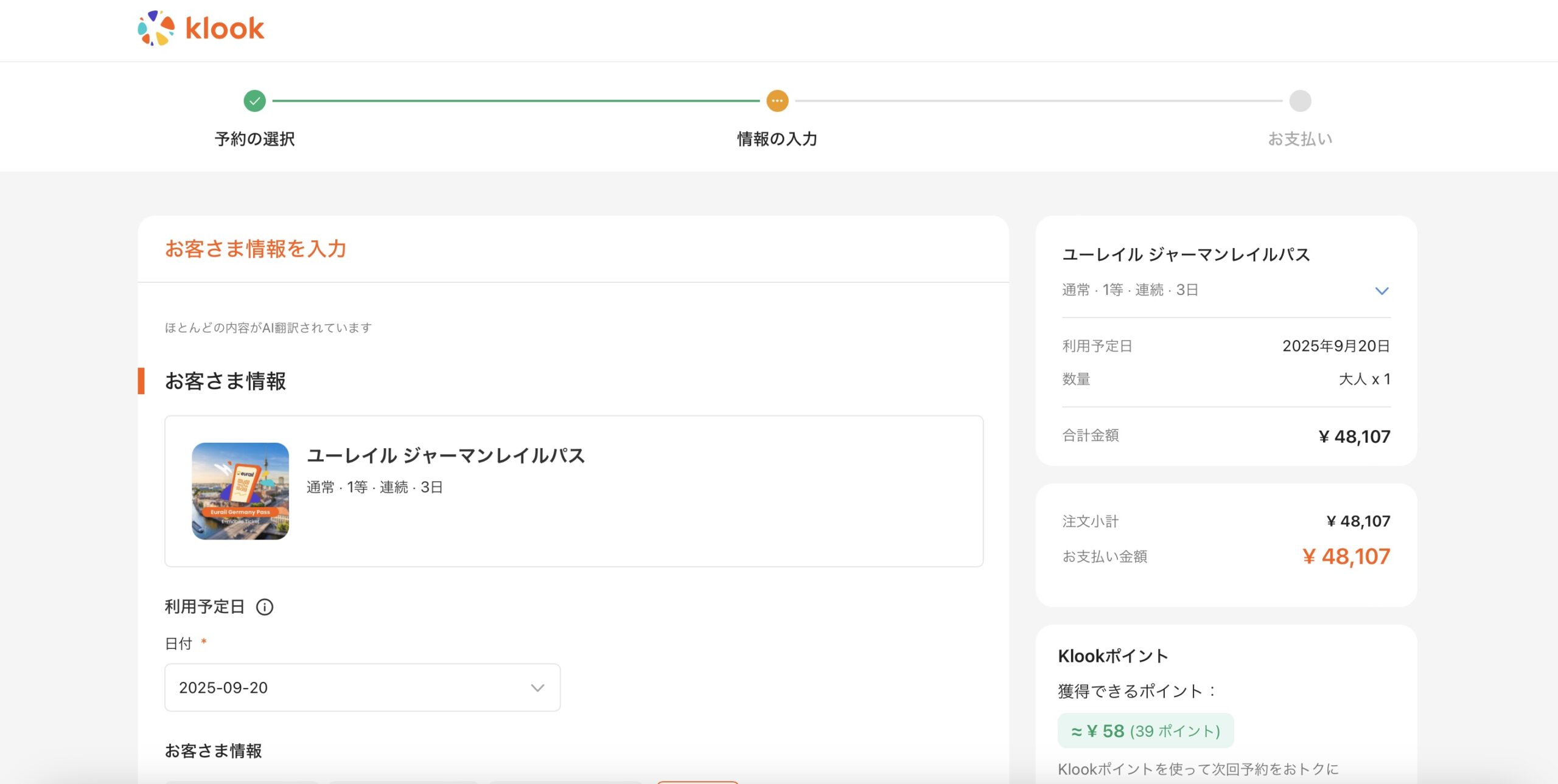This screenshot has width=1558, height=784.
Task: Click the お客さま情報を入力 heading
Action: pos(256,249)
